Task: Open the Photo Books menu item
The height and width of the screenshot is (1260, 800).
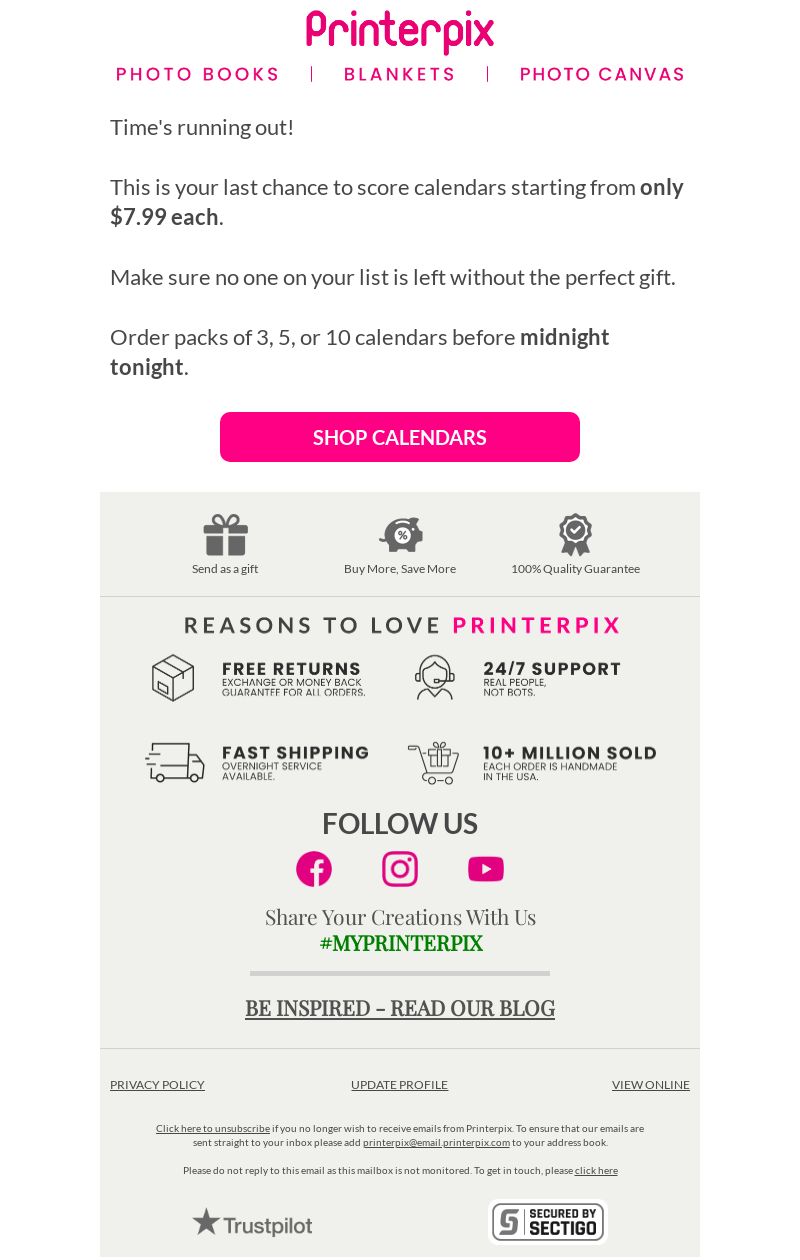Action: 198,74
